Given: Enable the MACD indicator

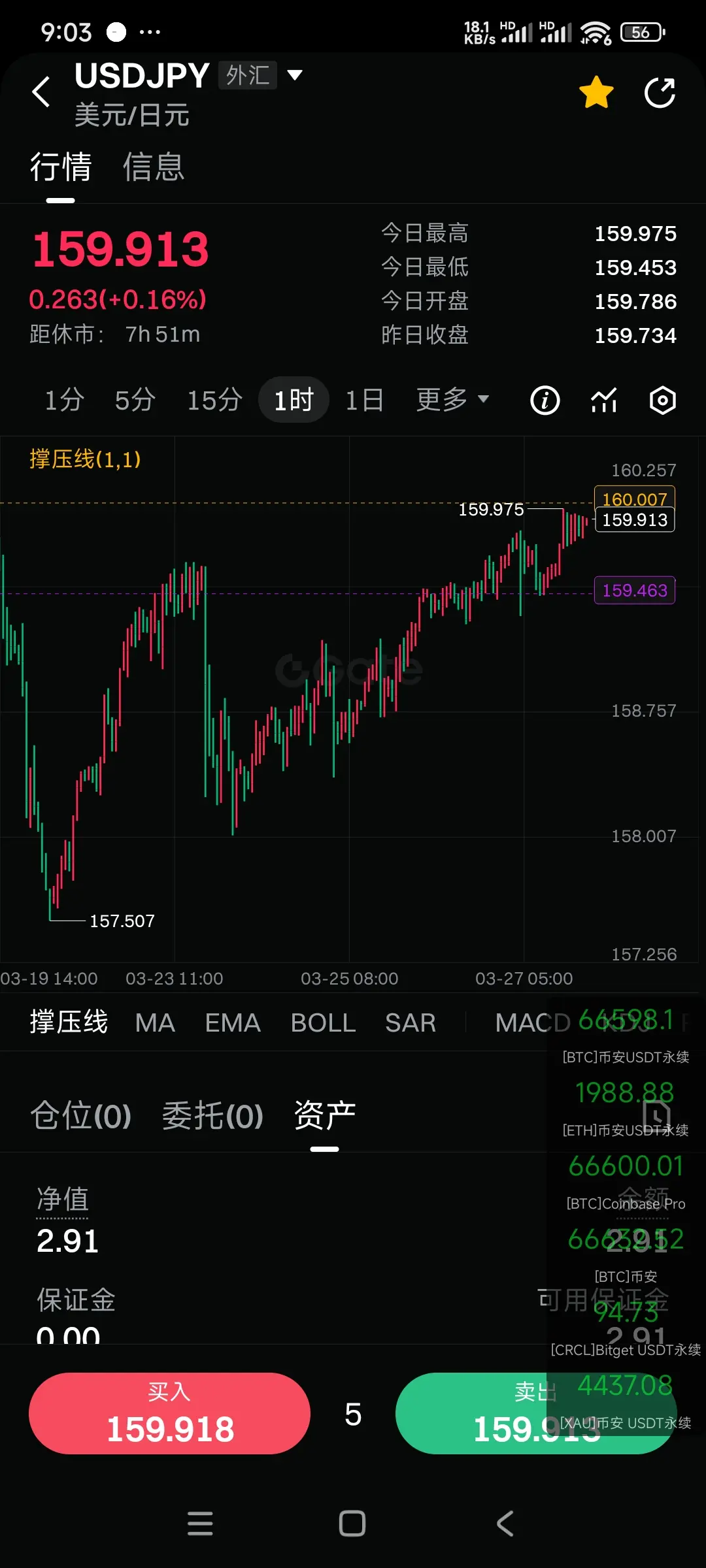Looking at the screenshot, I should click(532, 1022).
